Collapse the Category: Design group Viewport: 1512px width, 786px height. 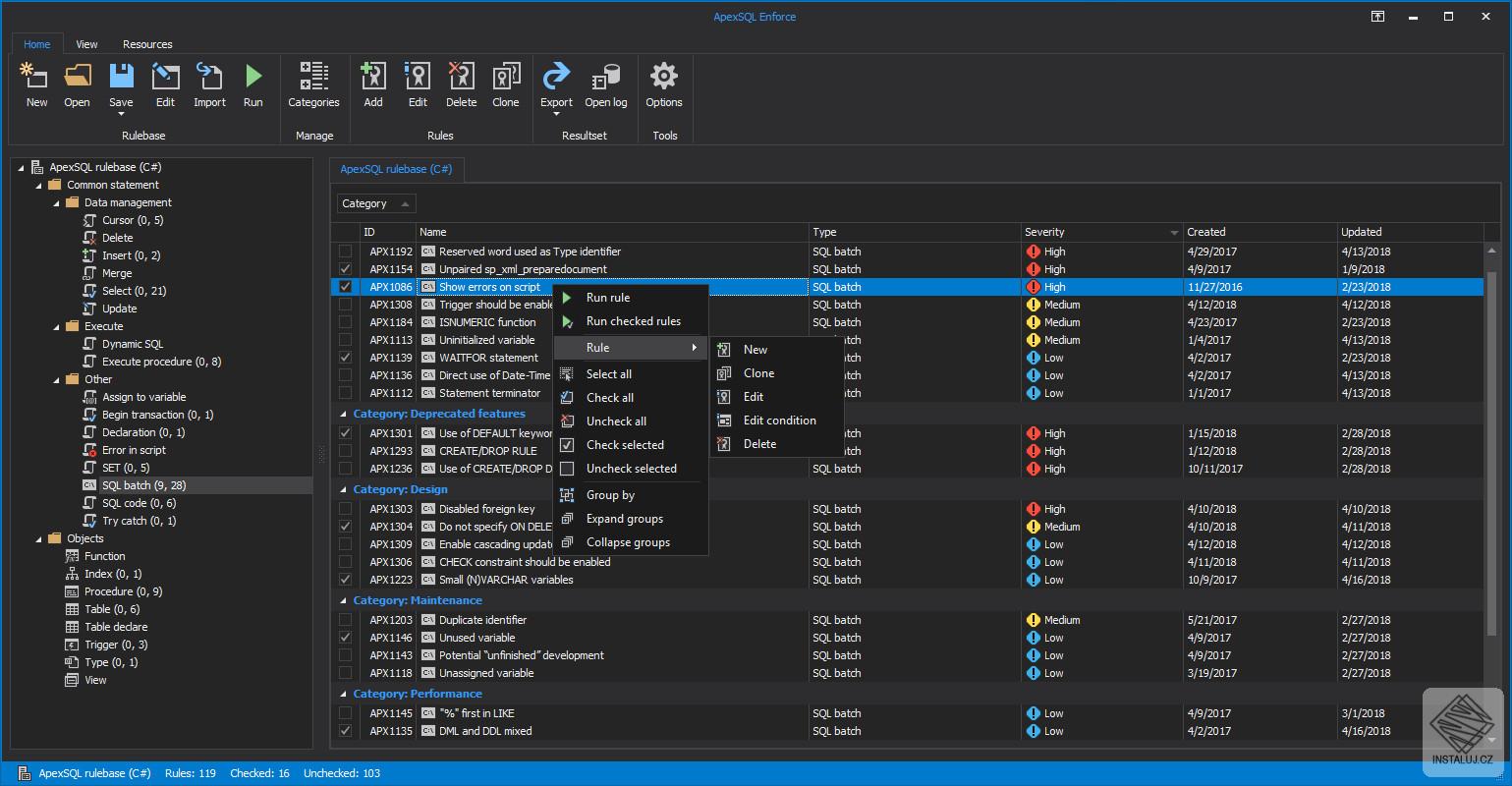343,489
